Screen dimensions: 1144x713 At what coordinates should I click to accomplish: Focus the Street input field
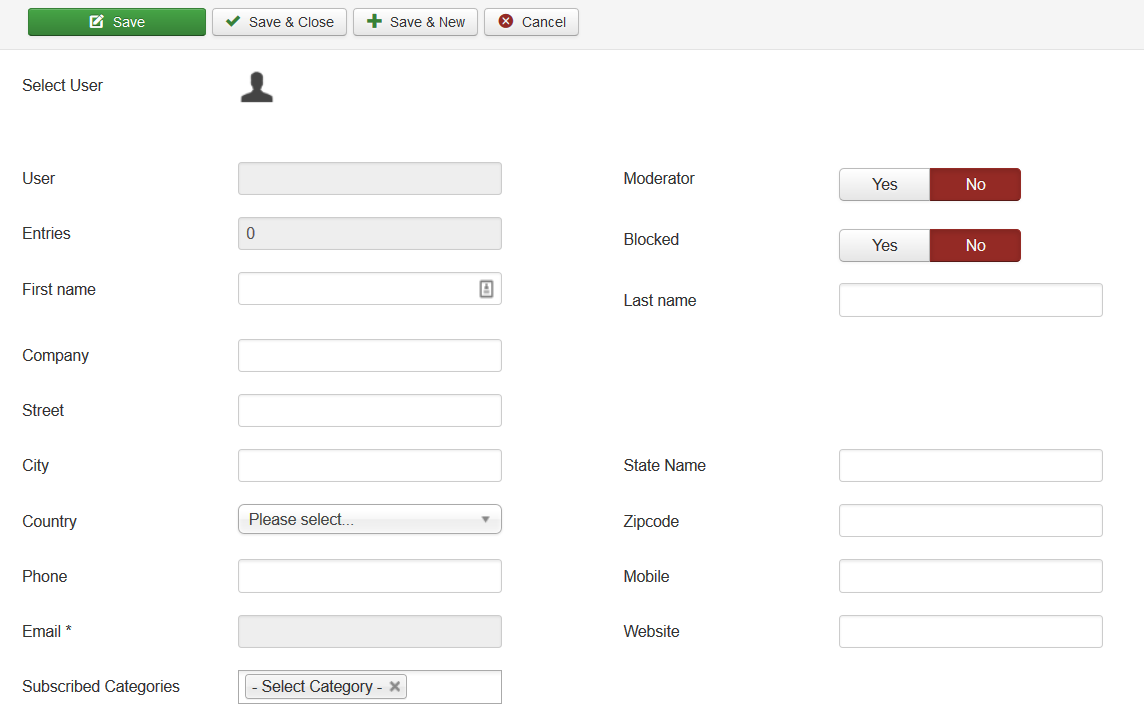(x=369, y=410)
